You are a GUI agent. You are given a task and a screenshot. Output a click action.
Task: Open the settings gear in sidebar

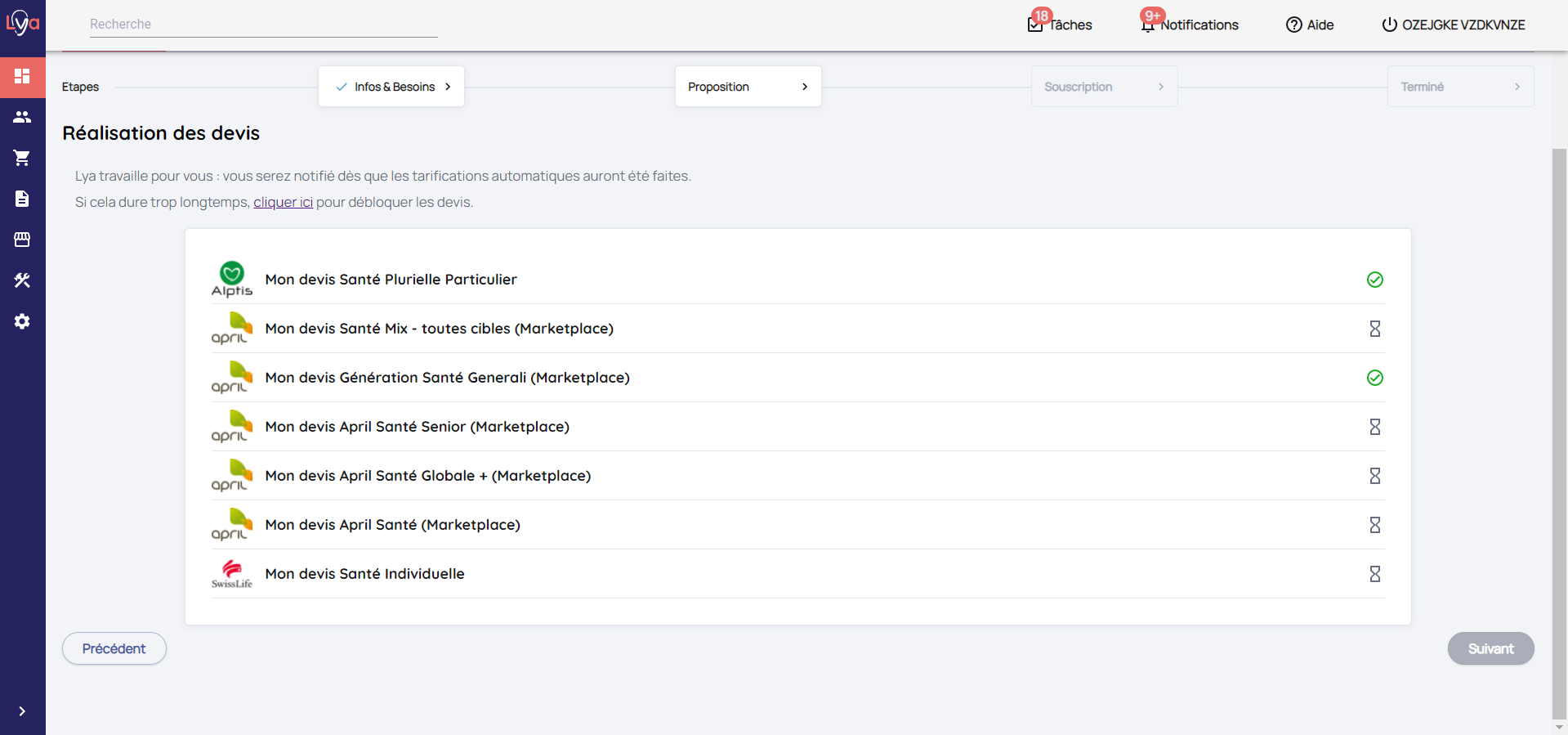[x=22, y=321]
